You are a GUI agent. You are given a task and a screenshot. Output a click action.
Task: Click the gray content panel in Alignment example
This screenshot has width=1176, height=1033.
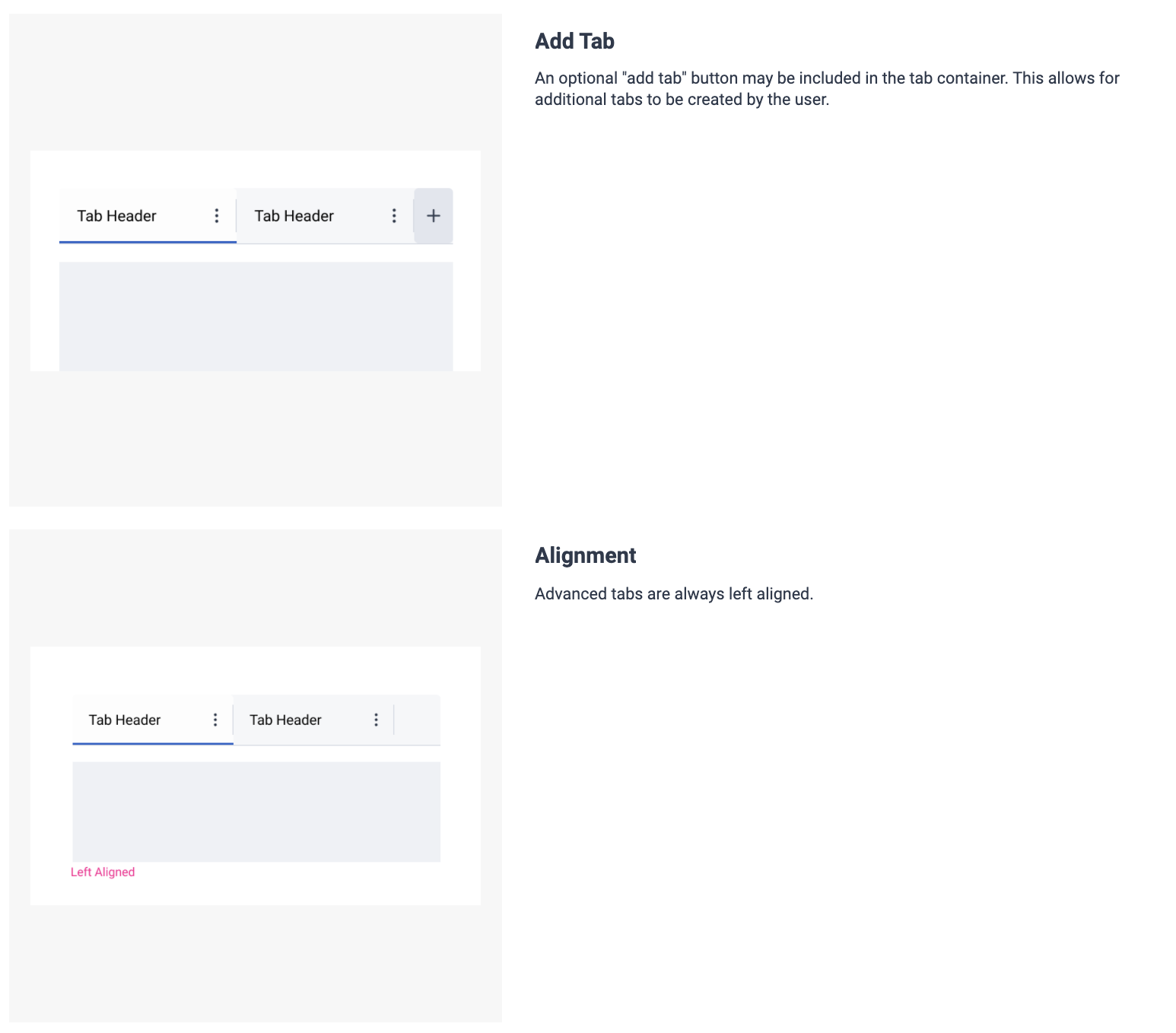256,812
